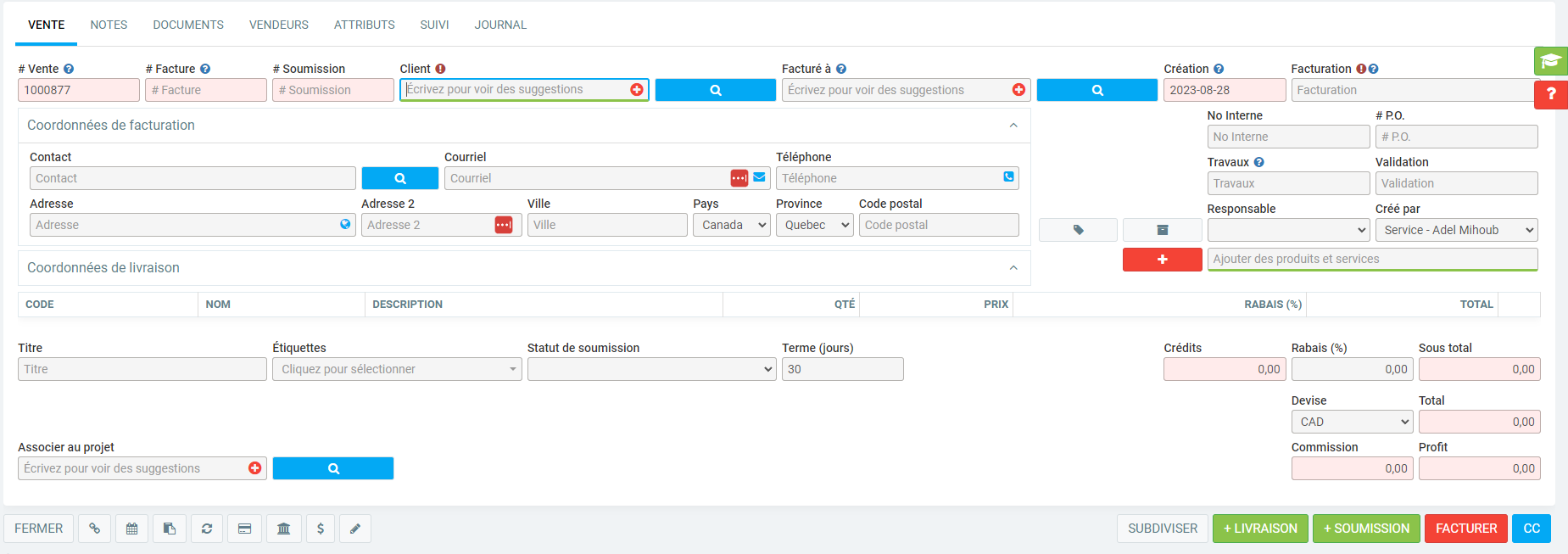Click the archive box icon button
This screenshot has height=554, width=1568.
(1162, 230)
